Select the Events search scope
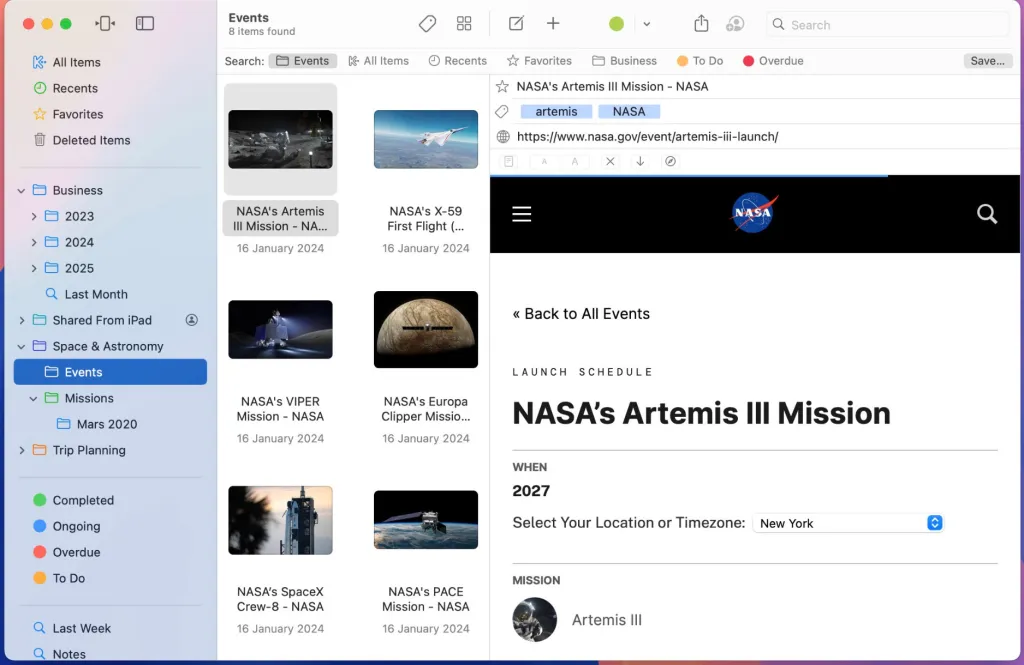 point(303,61)
